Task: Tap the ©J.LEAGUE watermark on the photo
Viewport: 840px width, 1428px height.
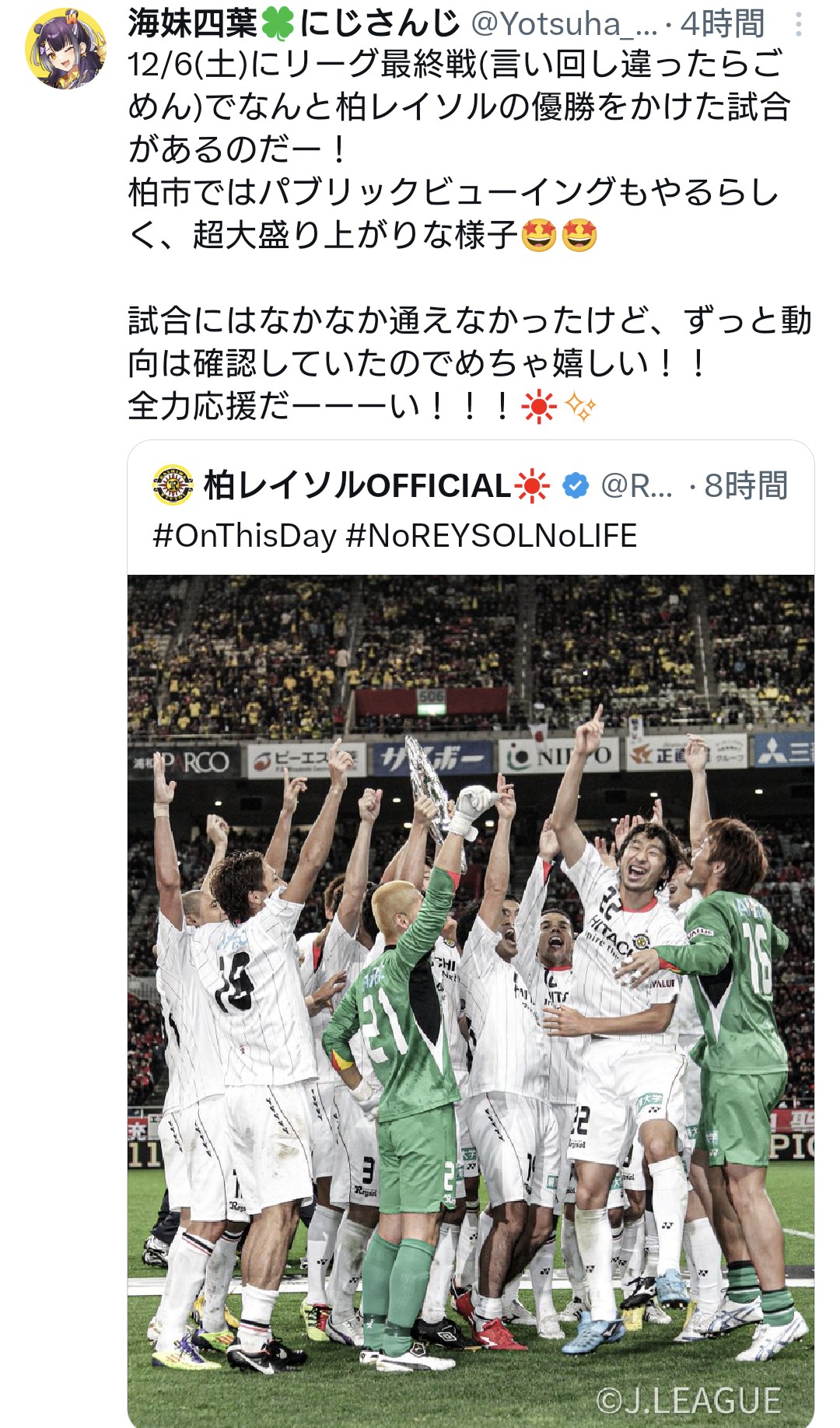Action: [x=688, y=1401]
